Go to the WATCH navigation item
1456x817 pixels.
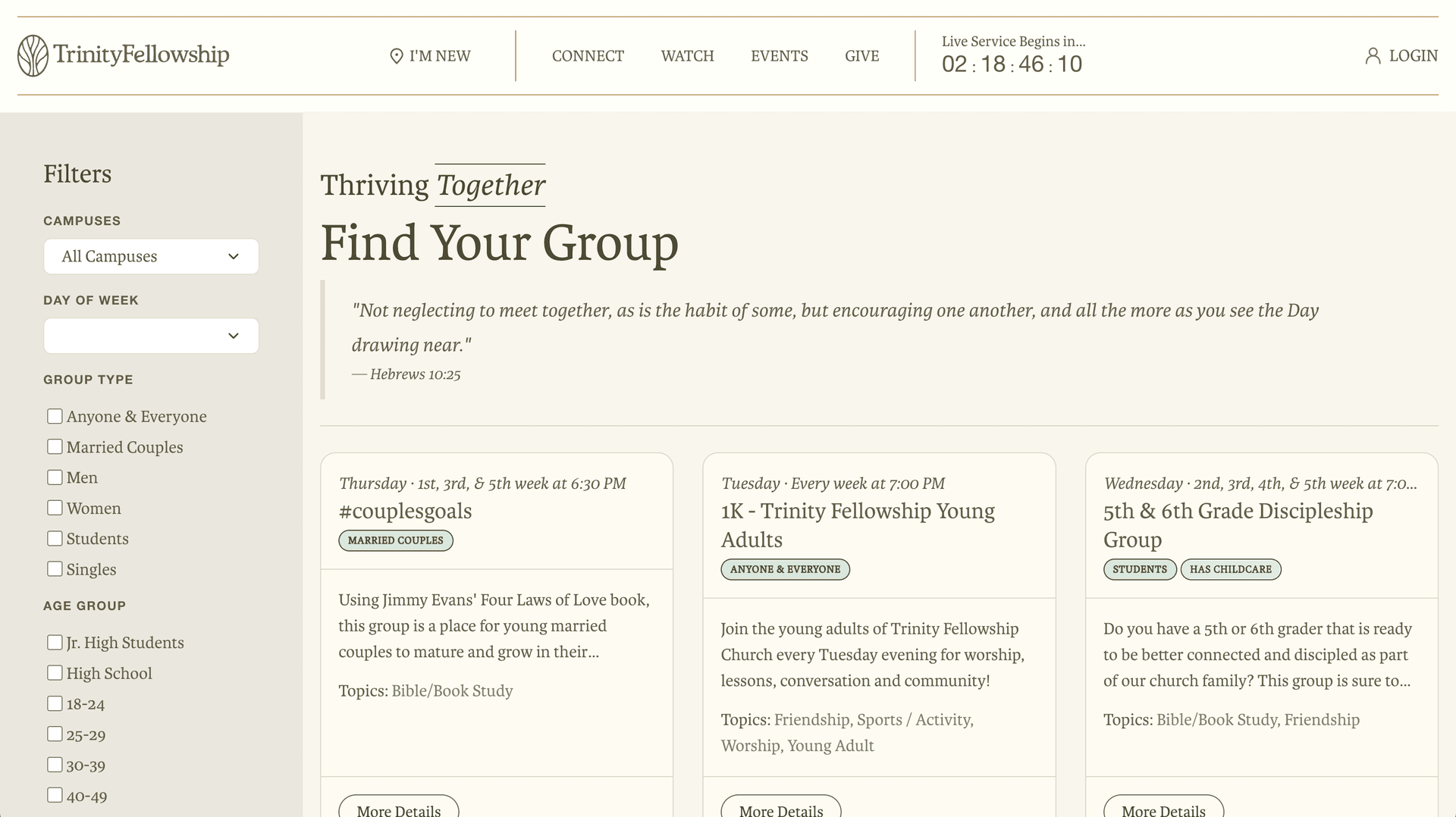tap(687, 56)
